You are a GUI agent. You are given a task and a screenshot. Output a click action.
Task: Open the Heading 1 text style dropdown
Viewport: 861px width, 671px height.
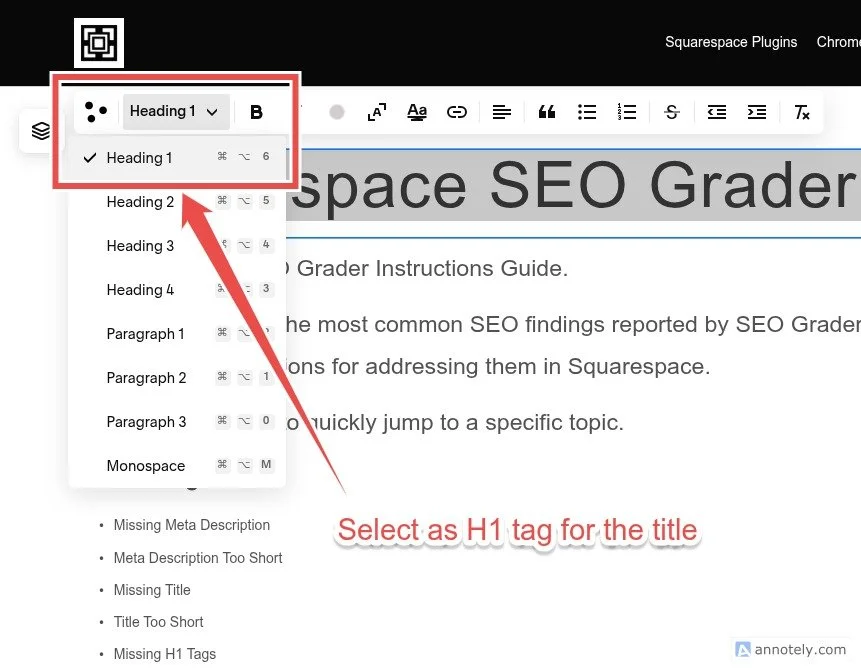[x=176, y=111]
